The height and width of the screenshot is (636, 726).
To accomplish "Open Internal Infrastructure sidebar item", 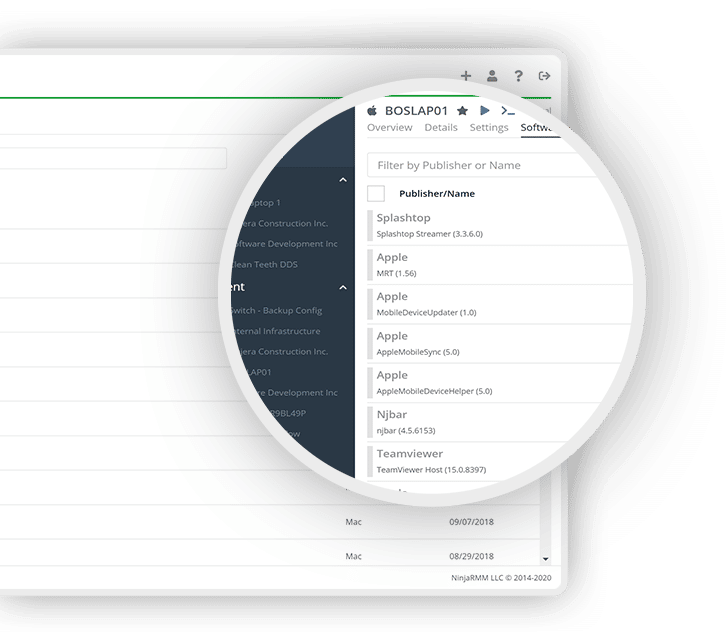I will click(x=276, y=331).
